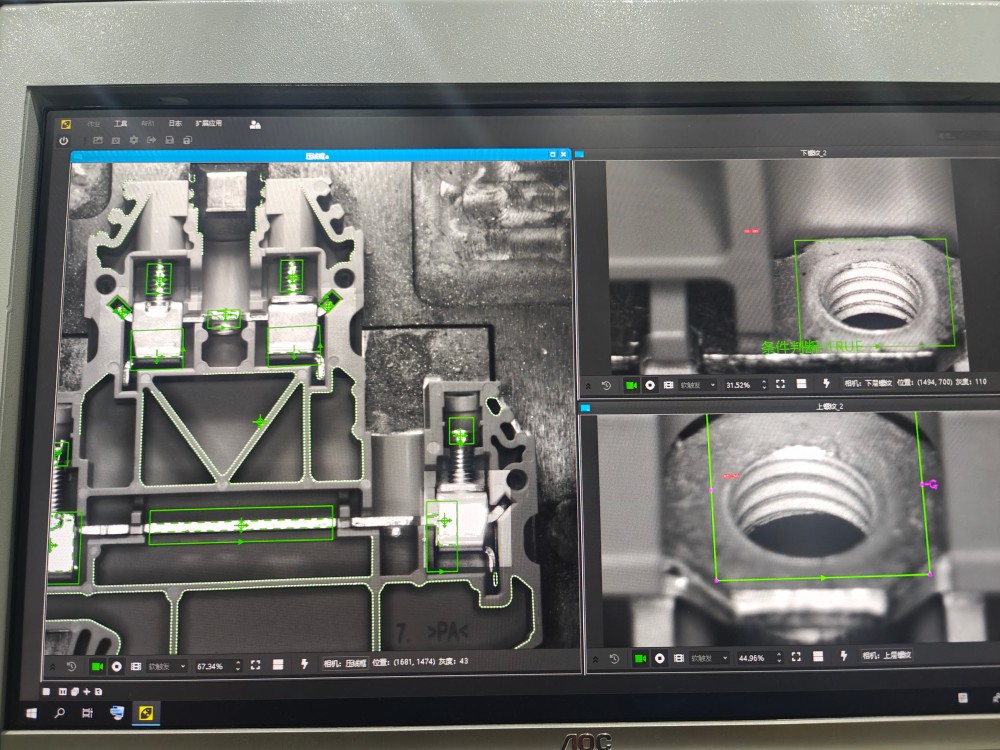Click the export arrow icon in the top toolbar

tap(151, 140)
